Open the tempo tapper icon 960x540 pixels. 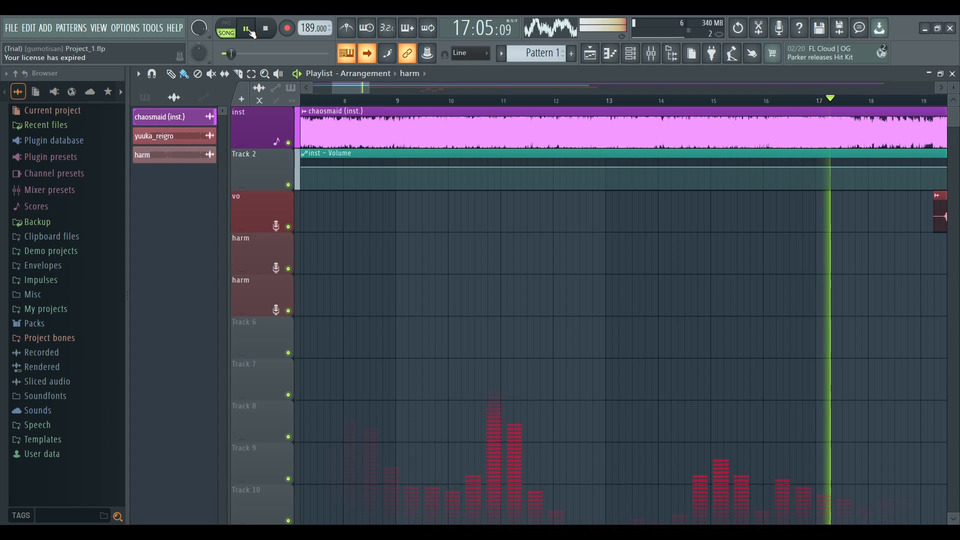coord(732,53)
